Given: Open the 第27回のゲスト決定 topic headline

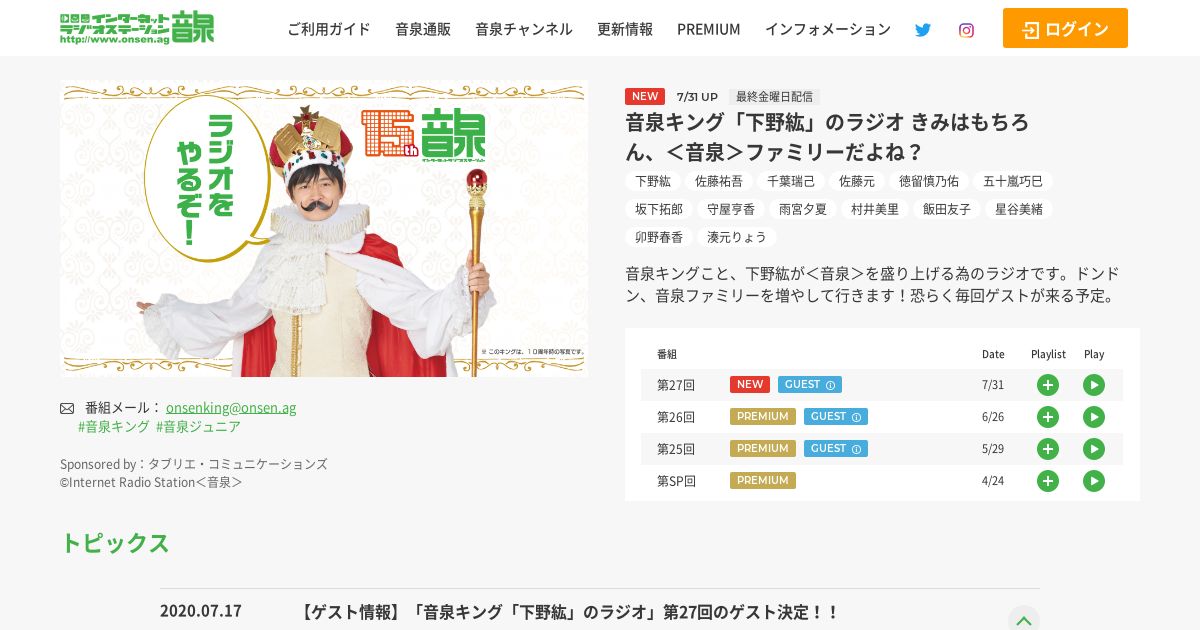Looking at the screenshot, I should pyautogui.click(x=569, y=612).
